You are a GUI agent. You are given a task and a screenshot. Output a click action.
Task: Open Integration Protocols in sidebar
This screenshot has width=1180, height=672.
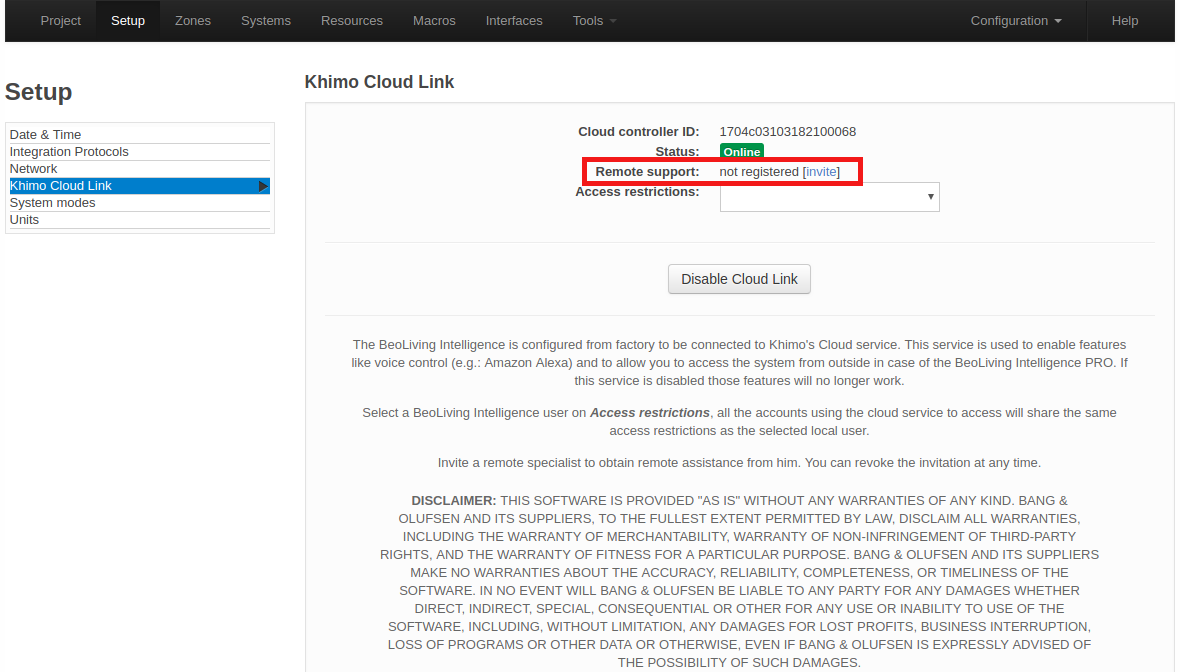coord(69,152)
